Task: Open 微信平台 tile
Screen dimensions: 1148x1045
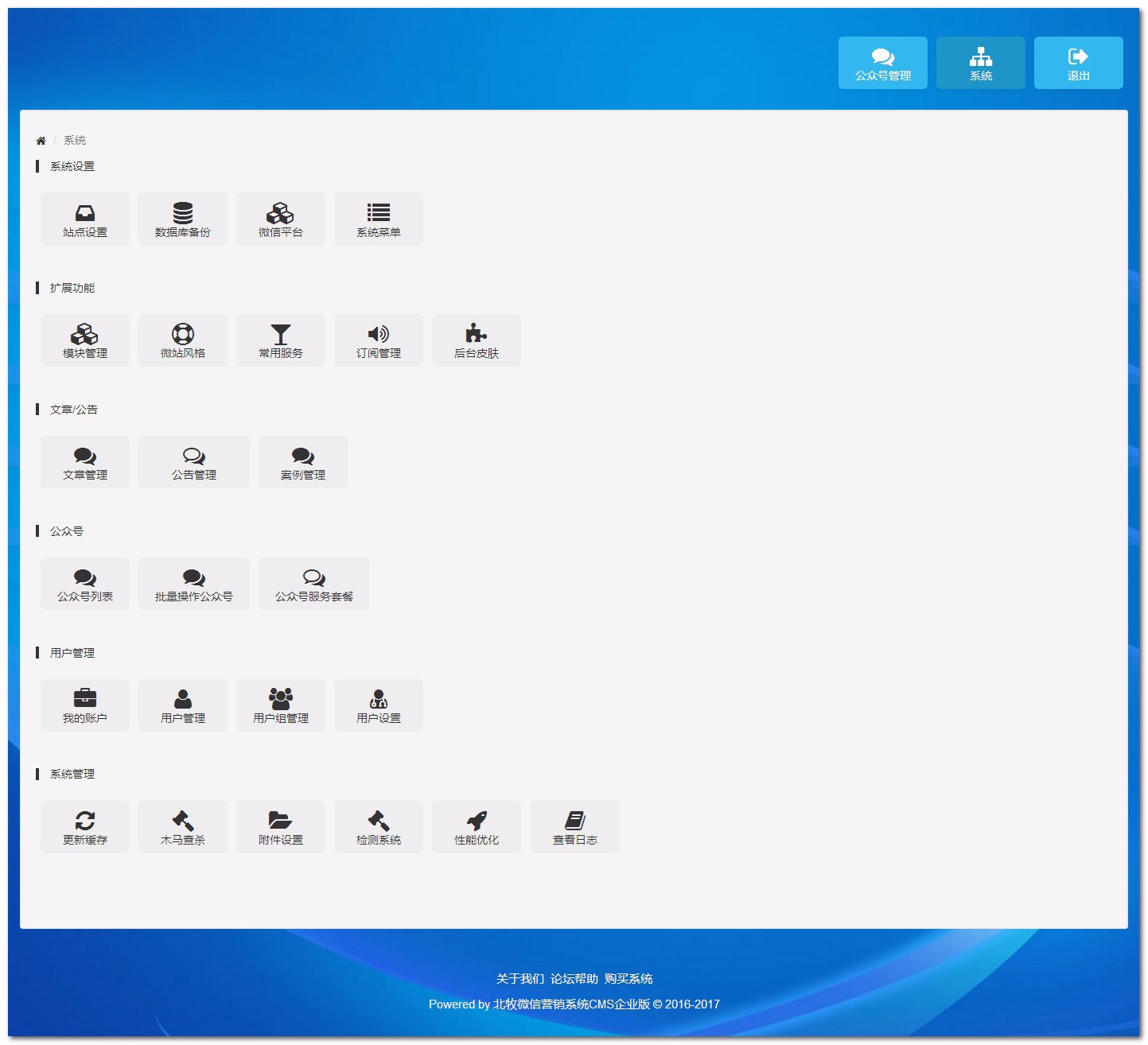Action: (281, 219)
